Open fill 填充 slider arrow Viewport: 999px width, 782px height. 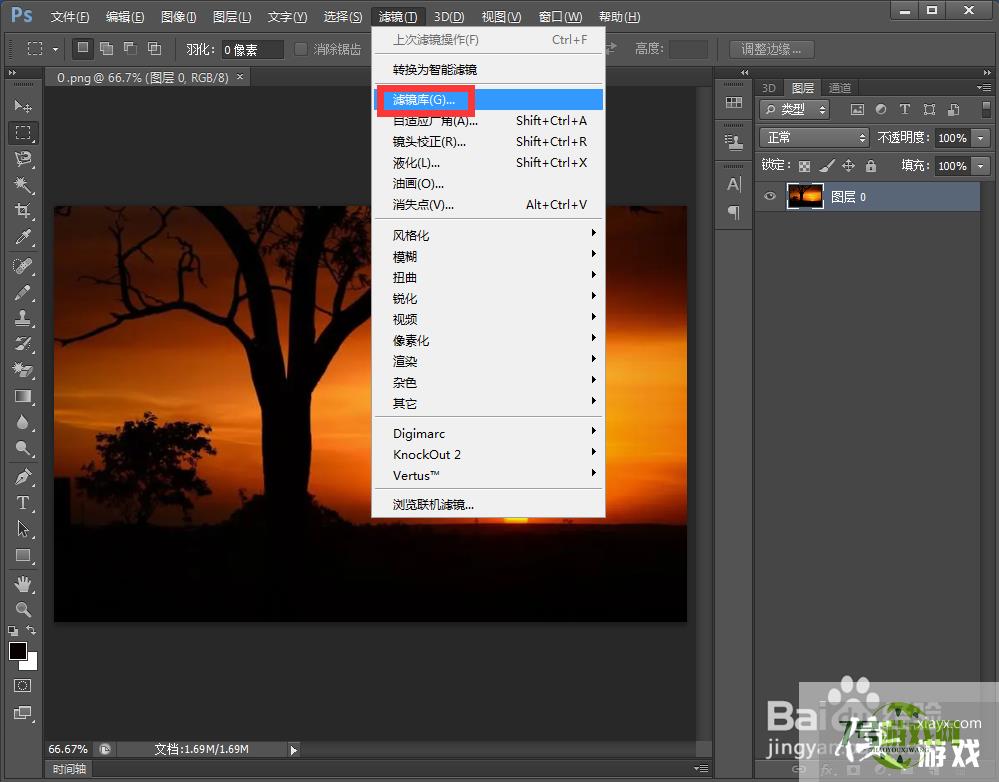coord(982,166)
